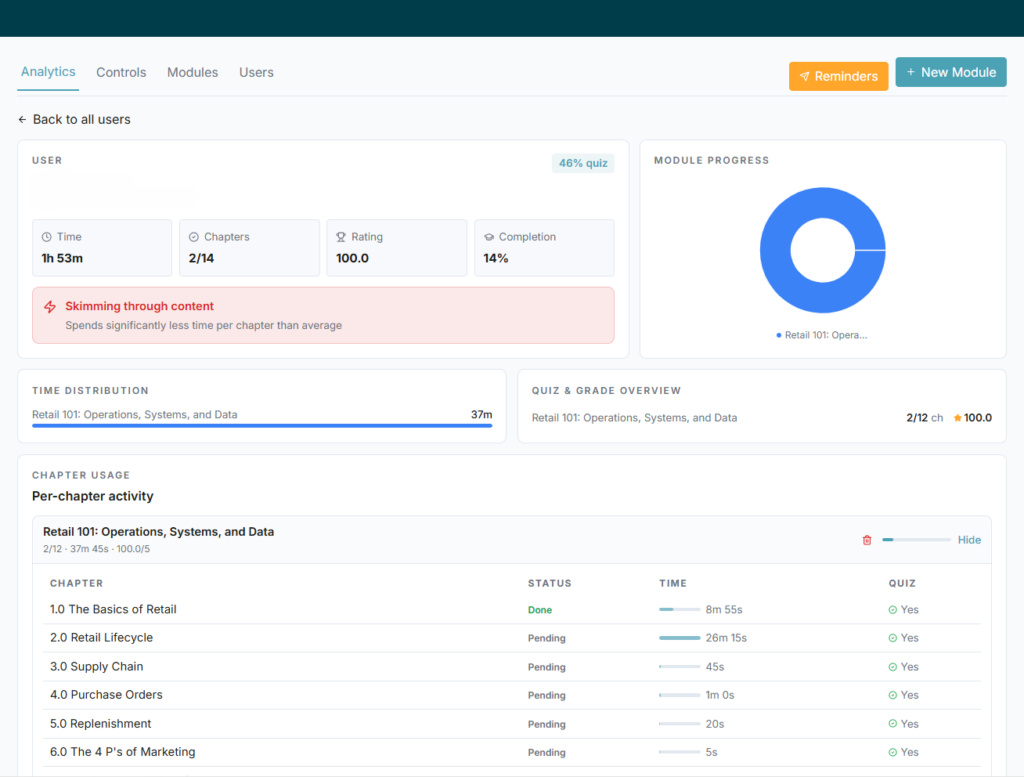
Task: Create a New Module
Action: click(x=951, y=72)
